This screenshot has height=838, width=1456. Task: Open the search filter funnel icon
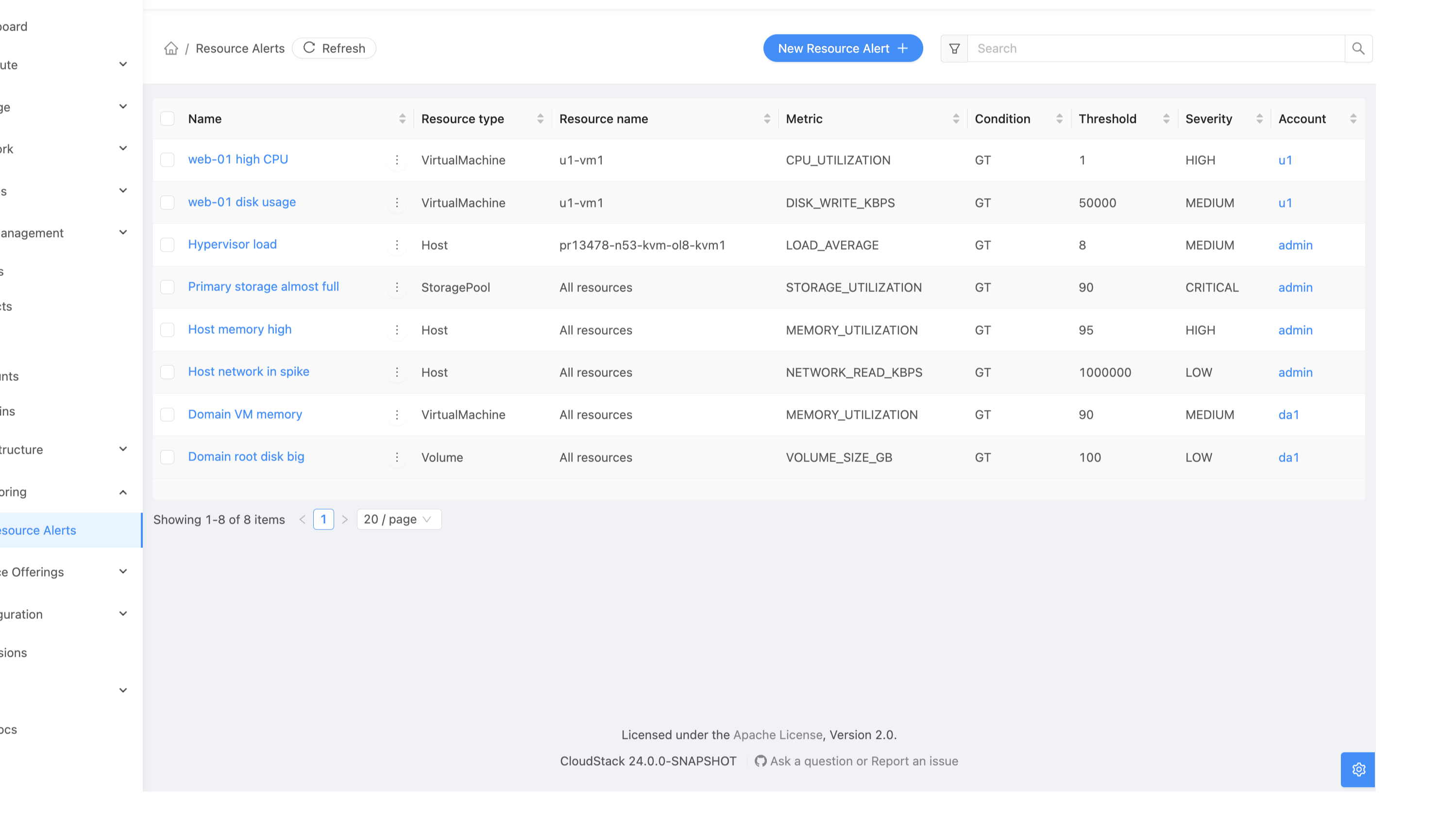point(954,49)
